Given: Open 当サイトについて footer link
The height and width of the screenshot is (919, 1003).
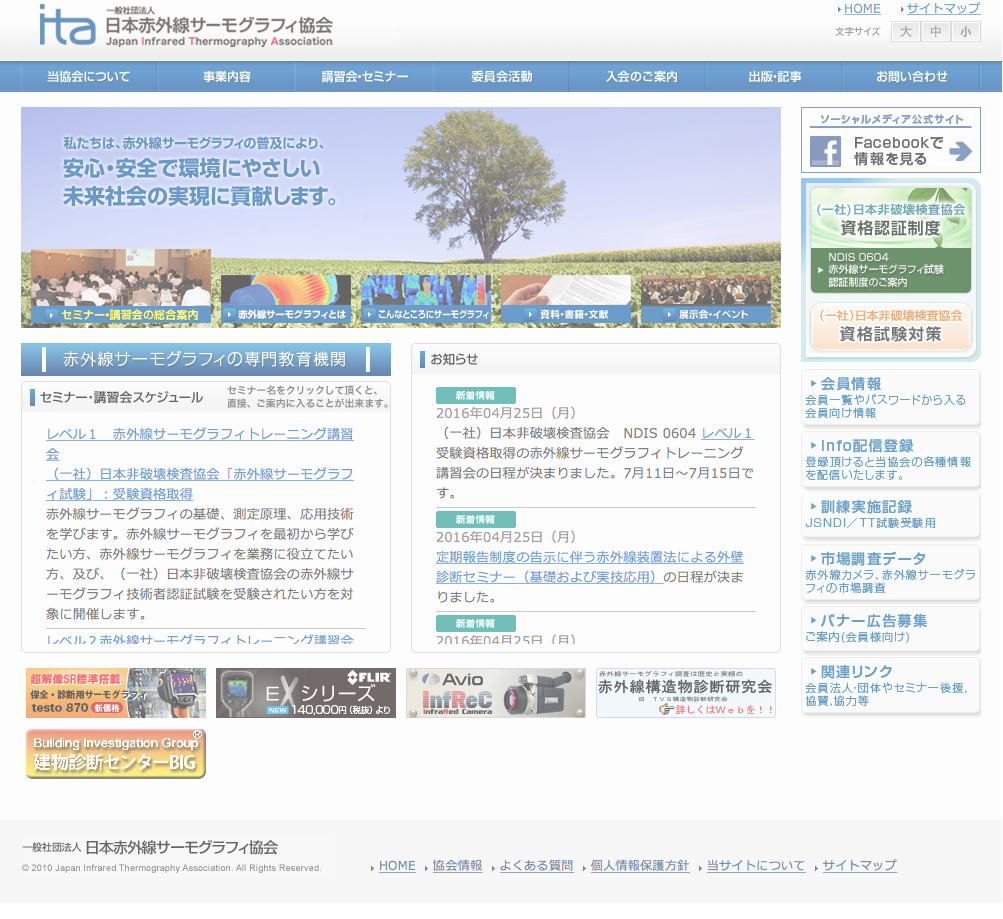Looking at the screenshot, I should coord(755,866).
